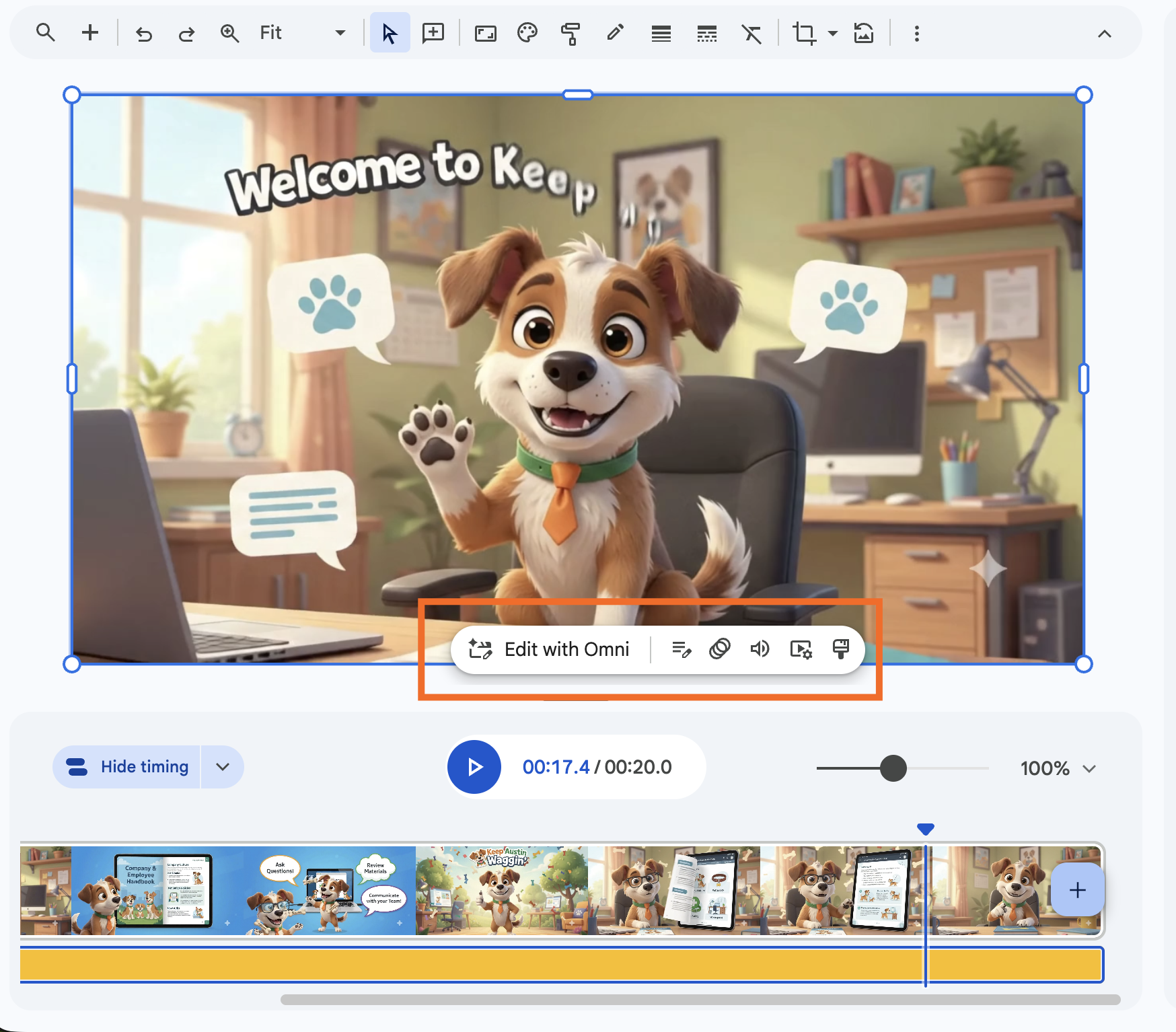Activate the zoom magnifier tool

[230, 33]
